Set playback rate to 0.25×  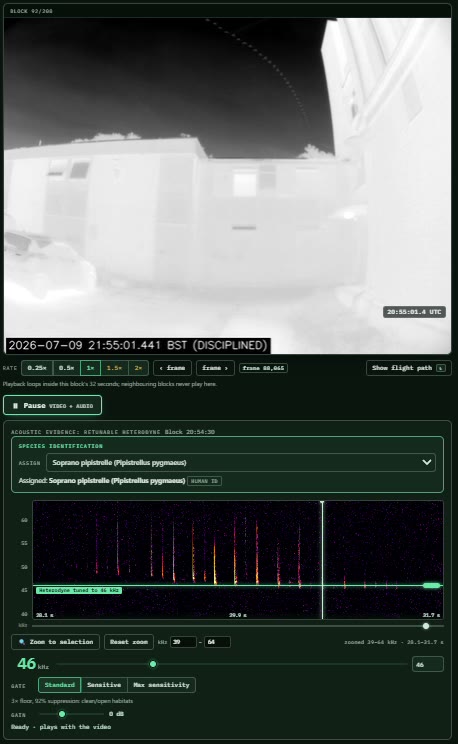click(x=37, y=368)
